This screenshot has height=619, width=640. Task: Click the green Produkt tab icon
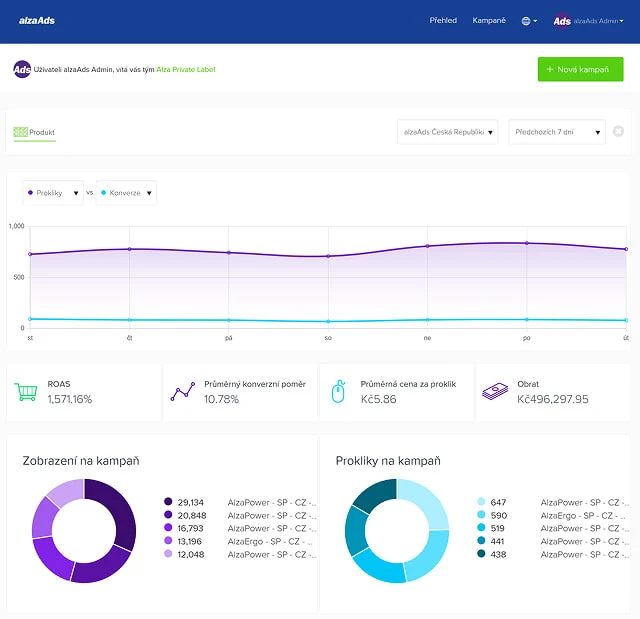click(x=20, y=132)
